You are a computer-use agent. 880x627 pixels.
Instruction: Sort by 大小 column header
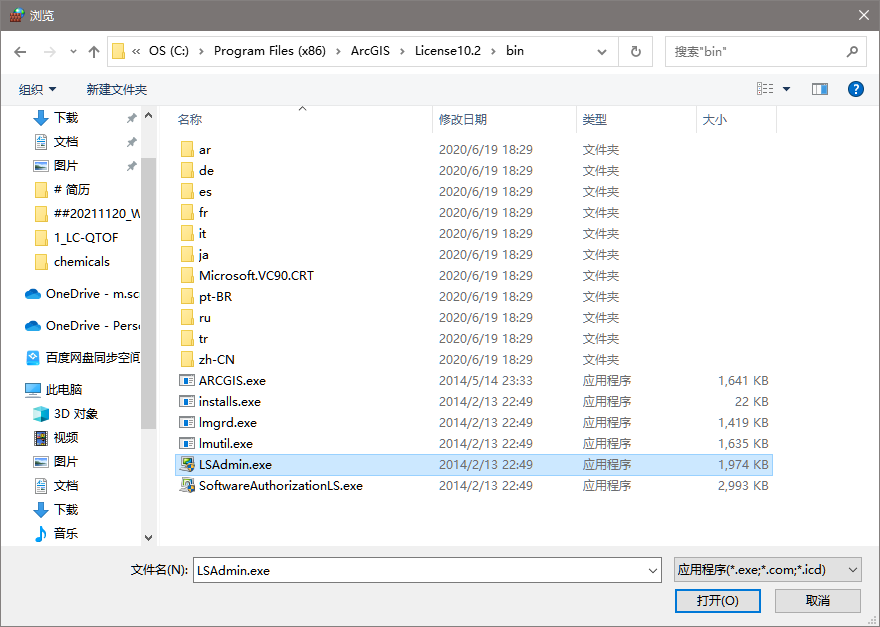[x=714, y=120]
